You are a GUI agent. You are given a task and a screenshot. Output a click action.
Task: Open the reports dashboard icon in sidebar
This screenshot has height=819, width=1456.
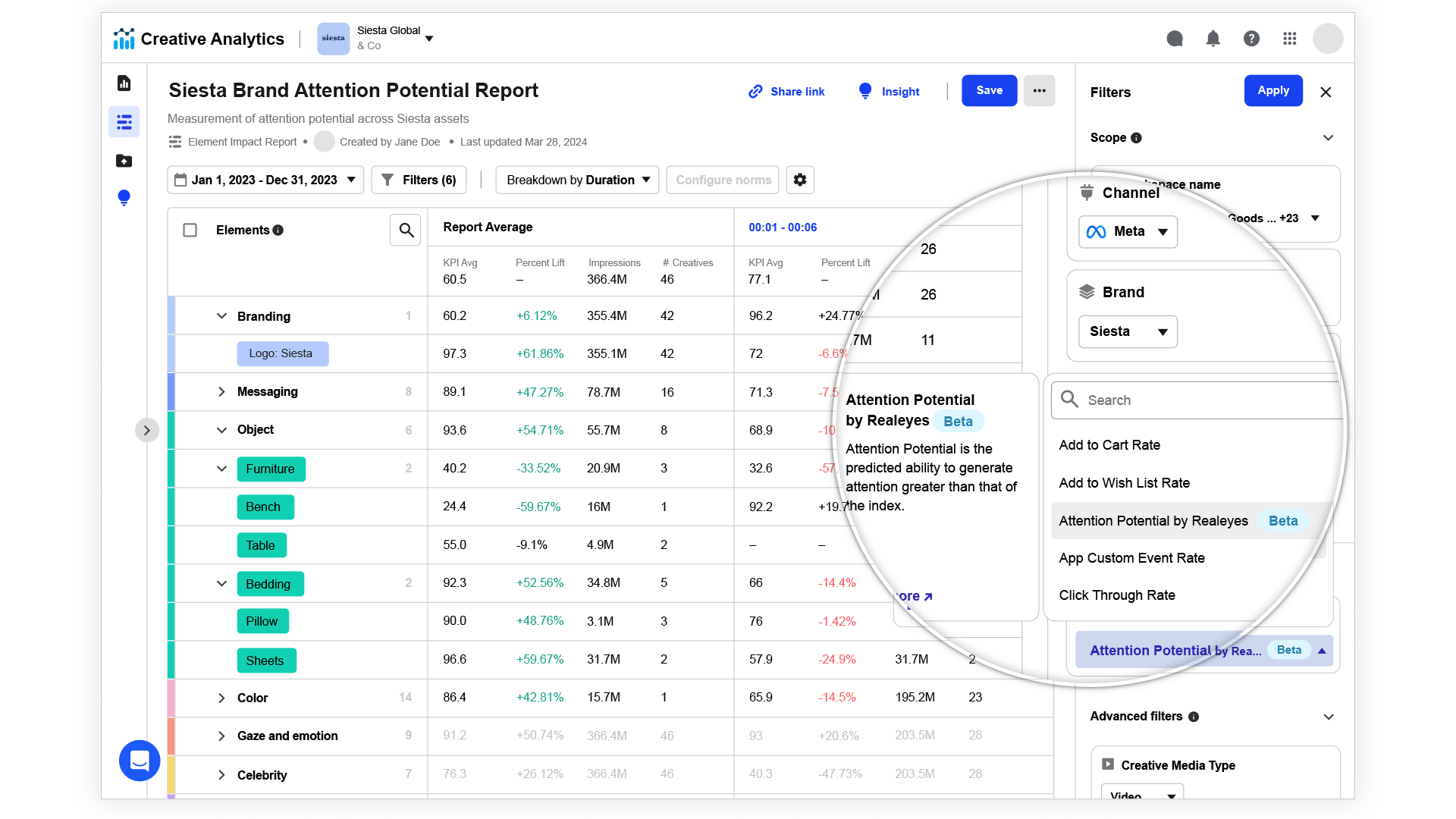124,83
